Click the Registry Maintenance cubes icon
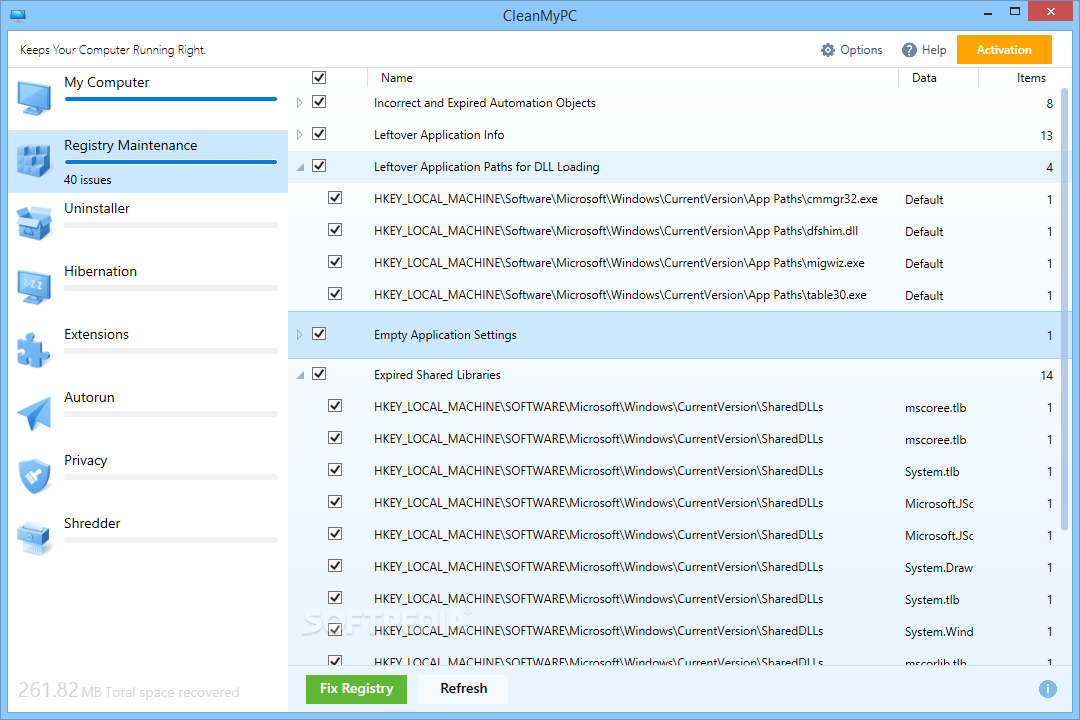1080x720 pixels. point(34,161)
